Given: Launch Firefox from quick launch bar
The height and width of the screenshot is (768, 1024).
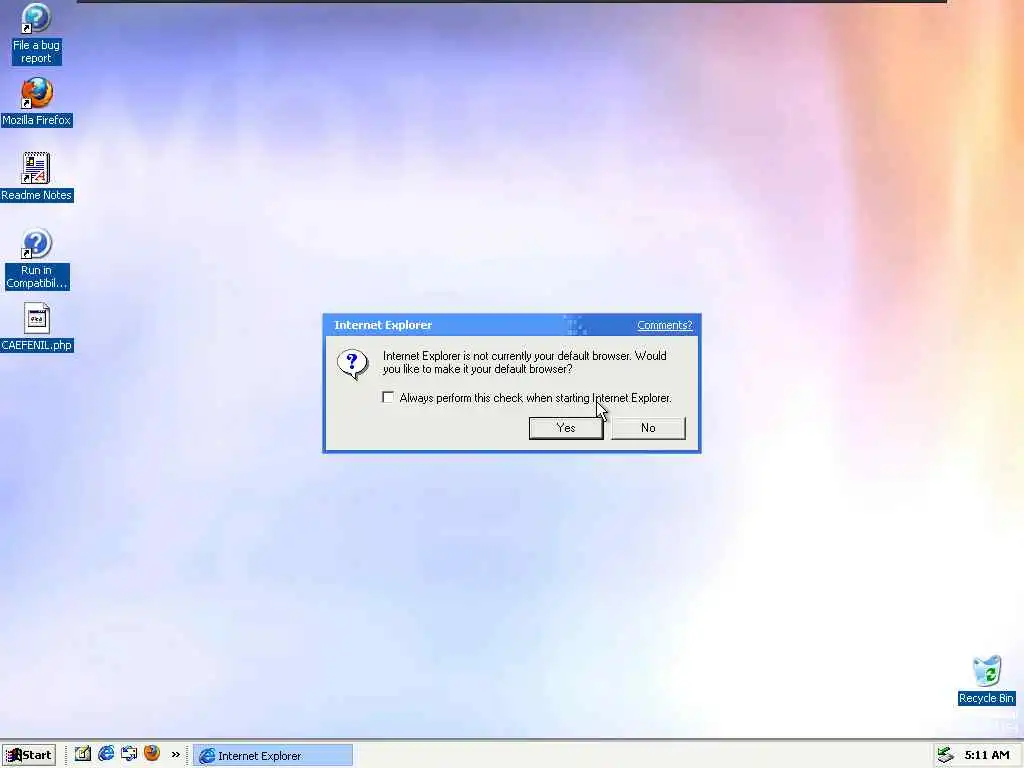Looking at the screenshot, I should point(152,754).
